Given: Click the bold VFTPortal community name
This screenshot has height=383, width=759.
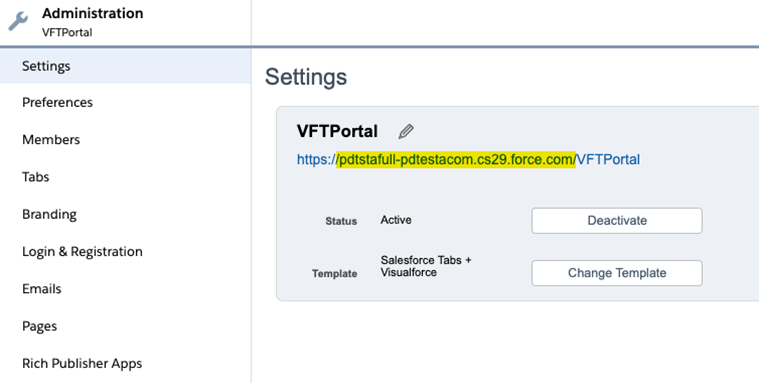Looking at the screenshot, I should click(x=337, y=131).
